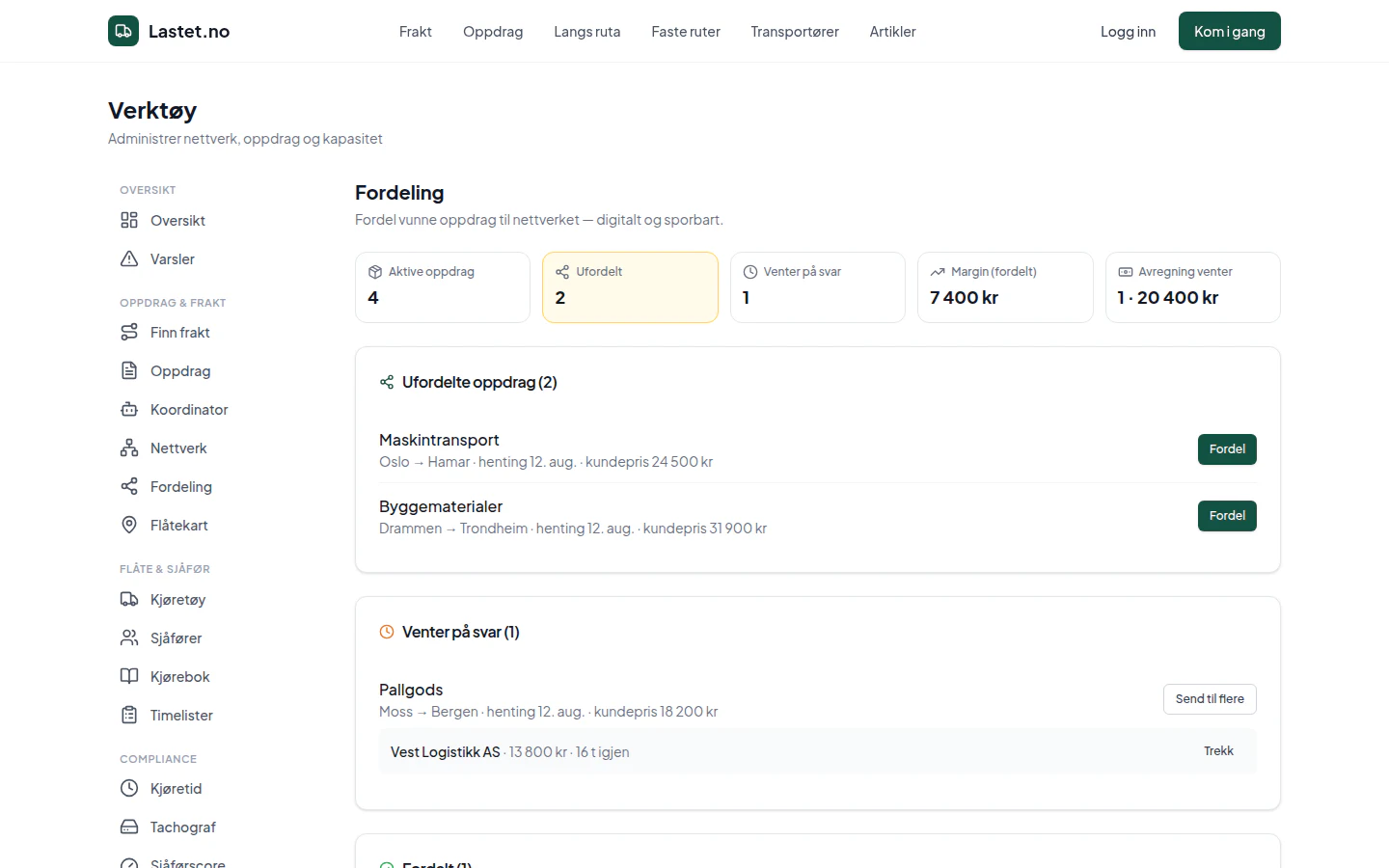Select the Kjørebok book icon

(129, 676)
